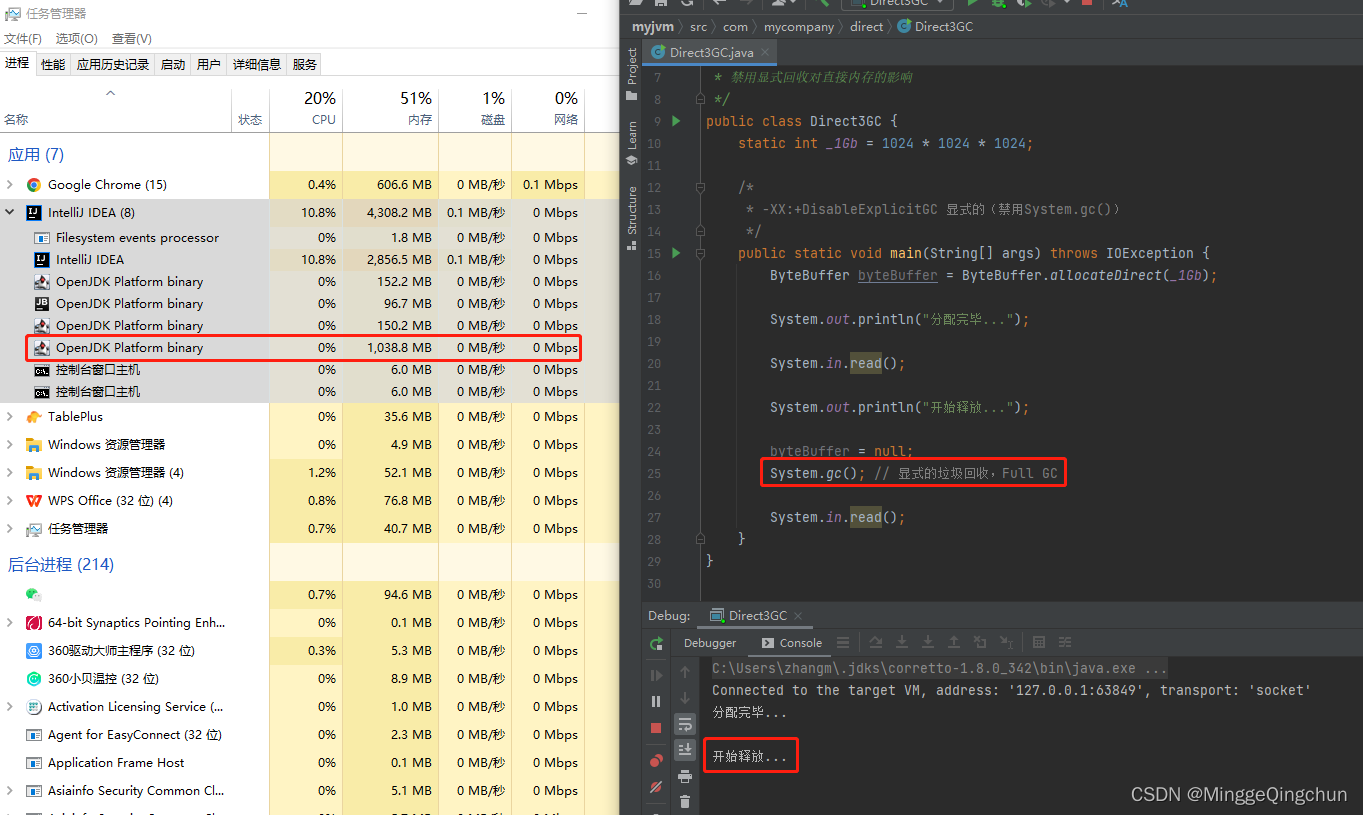Stop the debug session with red square
This screenshot has width=1363, height=815.
pos(656,728)
